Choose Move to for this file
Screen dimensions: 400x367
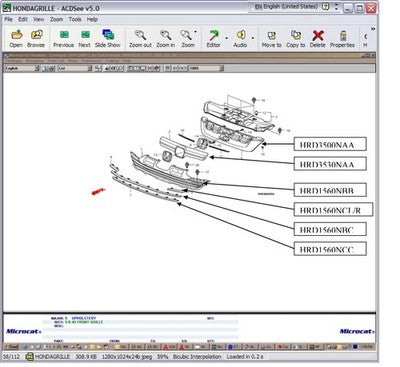click(272, 38)
